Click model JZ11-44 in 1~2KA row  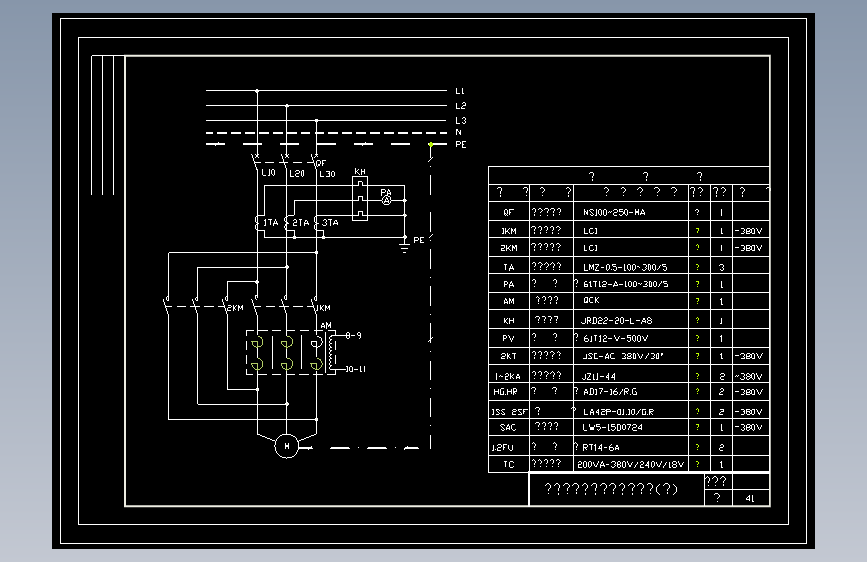(x=598, y=376)
